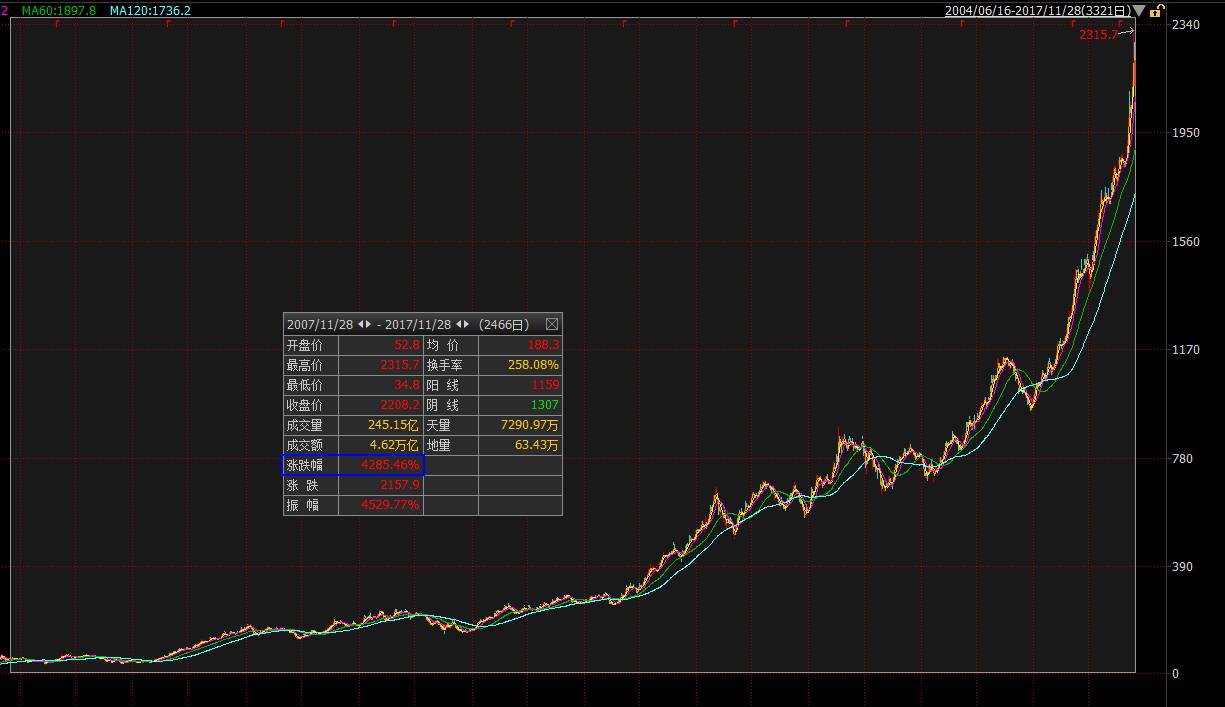Select the 最高价 value 2315.7 in table
The width and height of the screenshot is (1225, 707).
(x=400, y=365)
